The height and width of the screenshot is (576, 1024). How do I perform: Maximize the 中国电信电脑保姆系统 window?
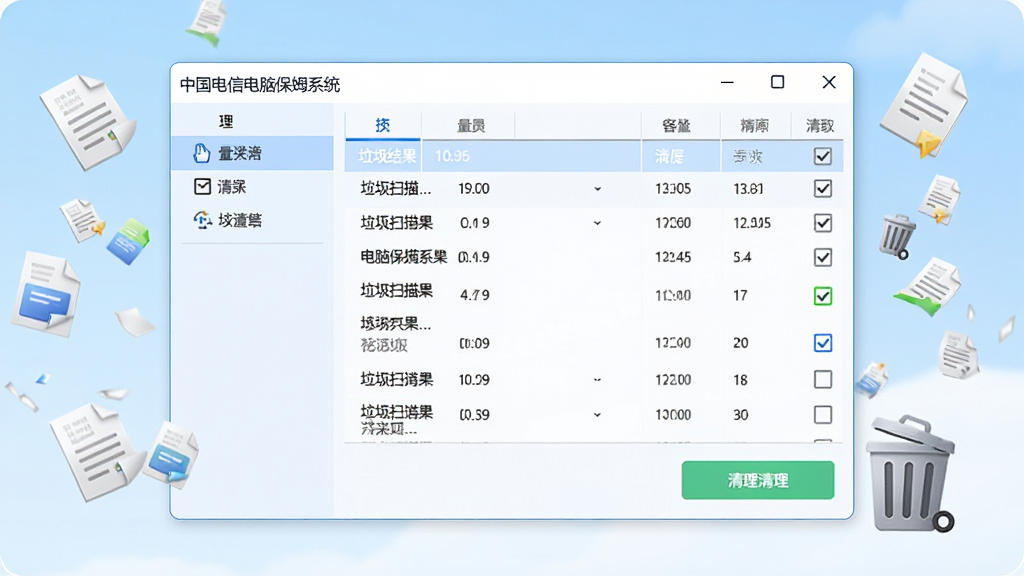[x=777, y=82]
